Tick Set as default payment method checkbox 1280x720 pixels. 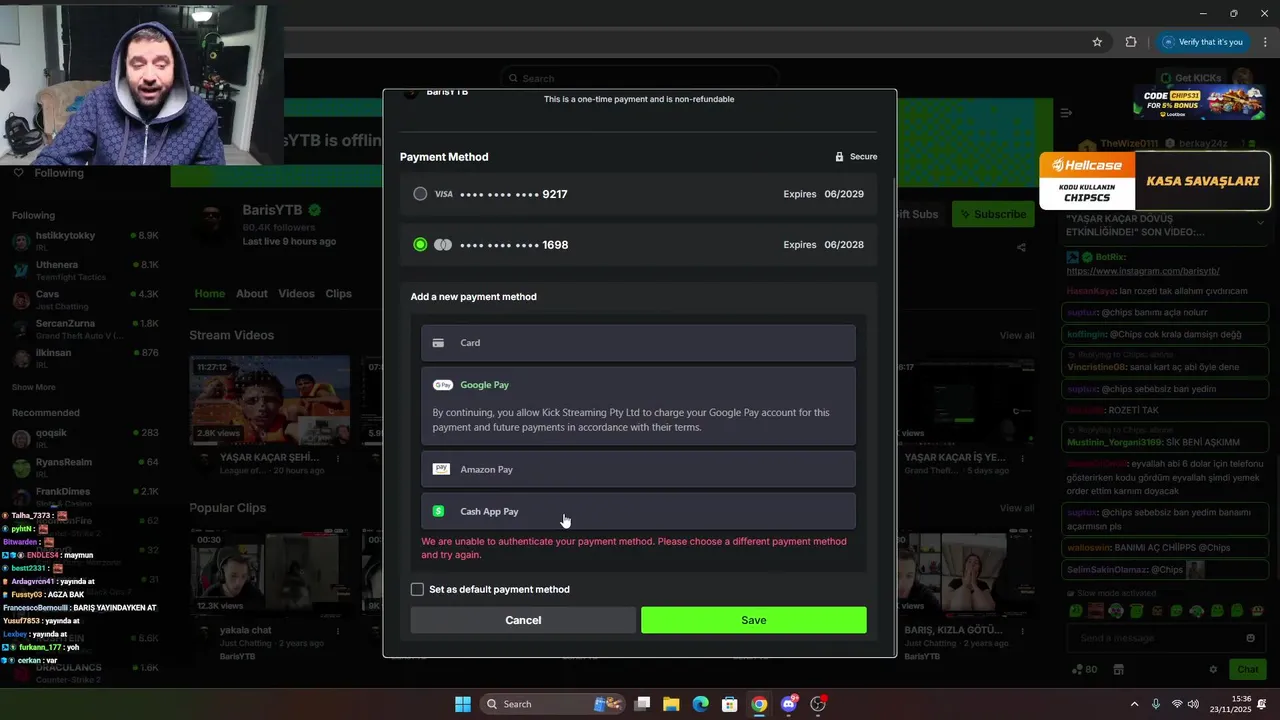pyautogui.click(x=417, y=589)
